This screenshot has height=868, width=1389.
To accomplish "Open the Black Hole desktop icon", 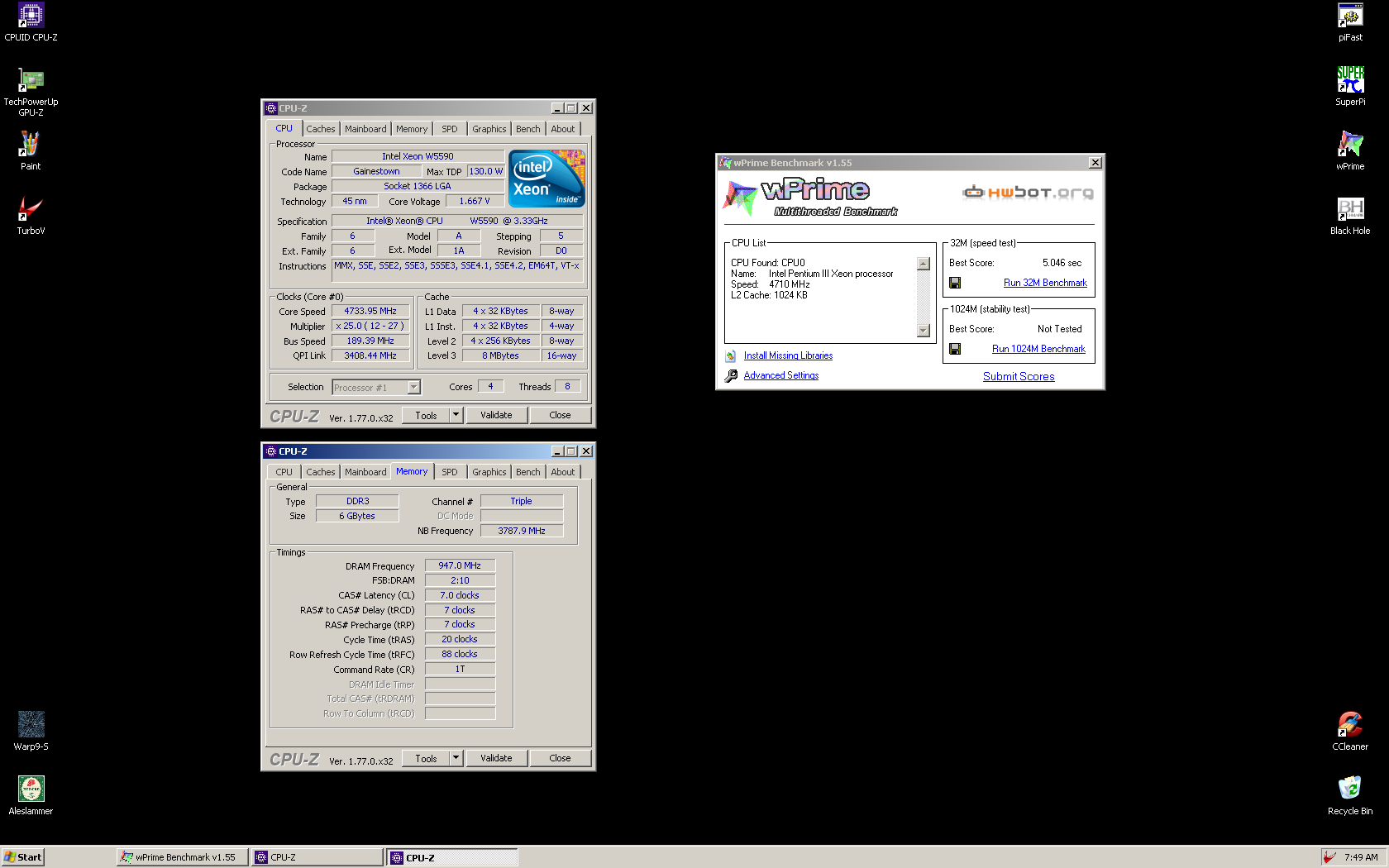I will [x=1350, y=216].
